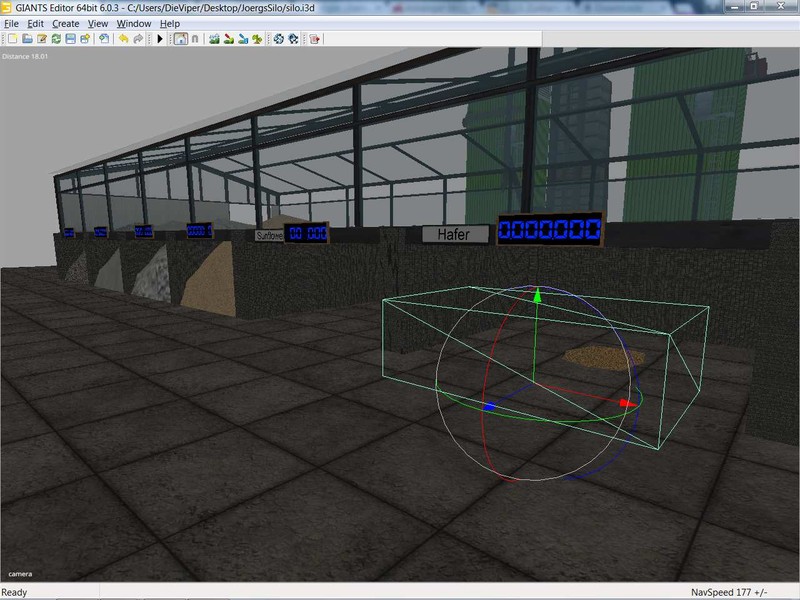This screenshot has width=800, height=600.
Task: Open the Create menu
Action: 65,23
